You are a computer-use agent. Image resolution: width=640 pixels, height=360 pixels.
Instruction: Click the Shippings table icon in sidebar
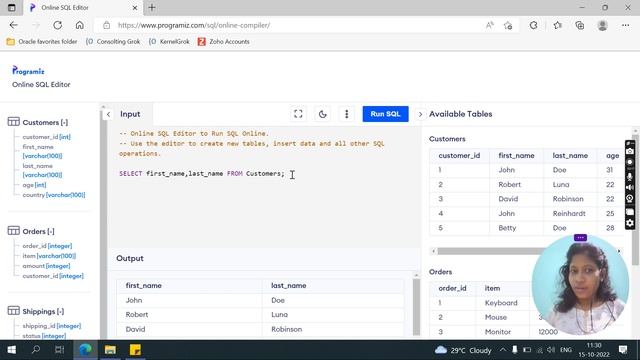coord(13,311)
